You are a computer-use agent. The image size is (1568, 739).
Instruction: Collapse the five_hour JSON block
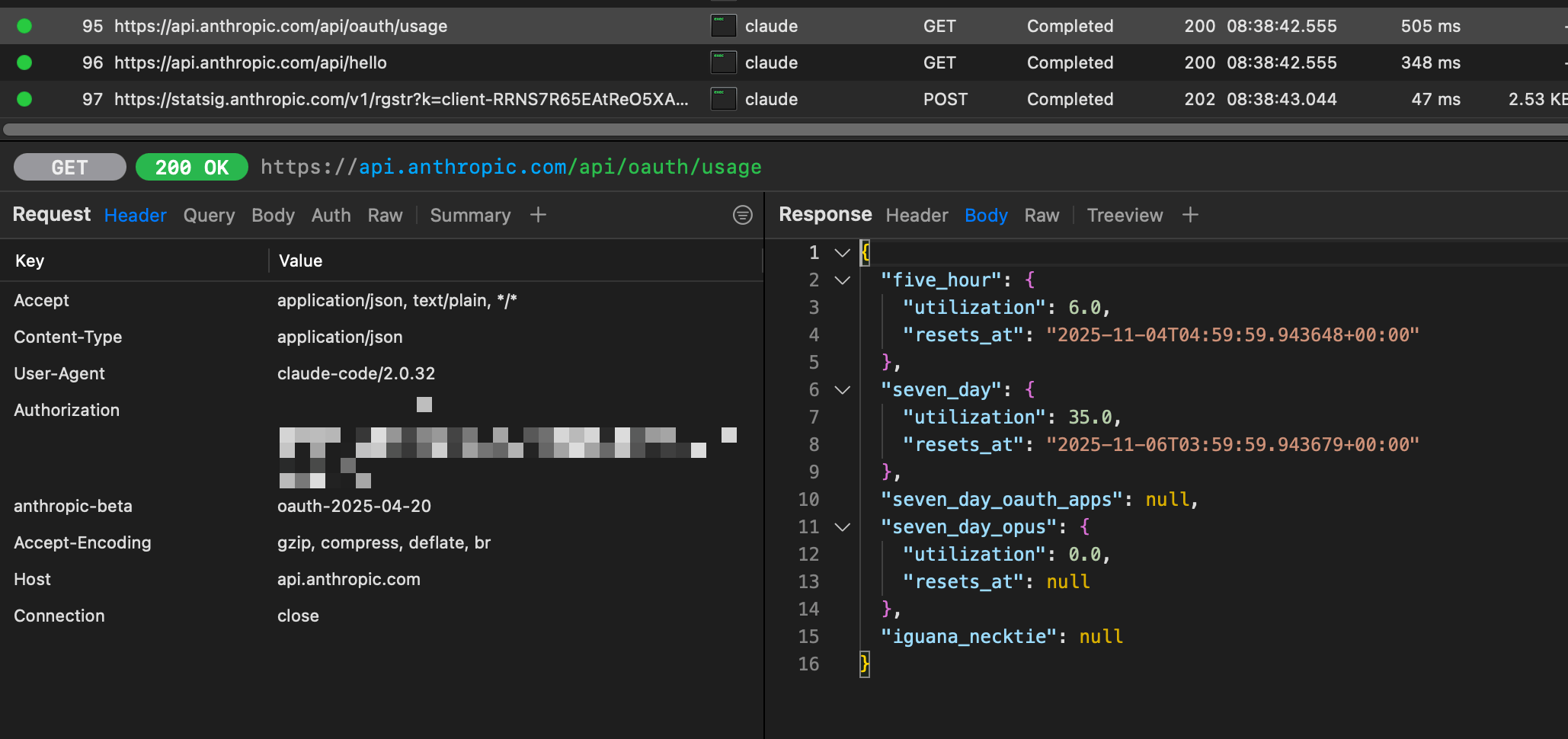[842, 280]
